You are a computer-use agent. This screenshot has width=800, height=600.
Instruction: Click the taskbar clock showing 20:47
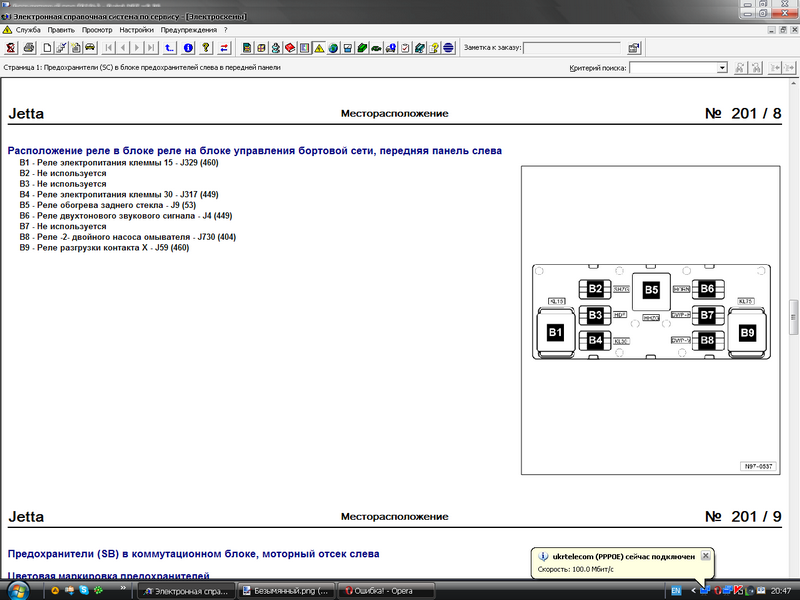point(781,591)
